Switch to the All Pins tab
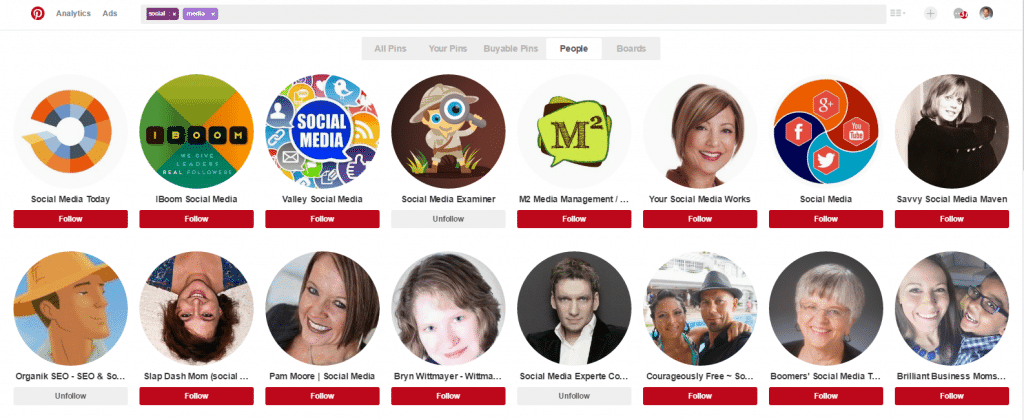This screenshot has height=420, width=1024. 390,48
